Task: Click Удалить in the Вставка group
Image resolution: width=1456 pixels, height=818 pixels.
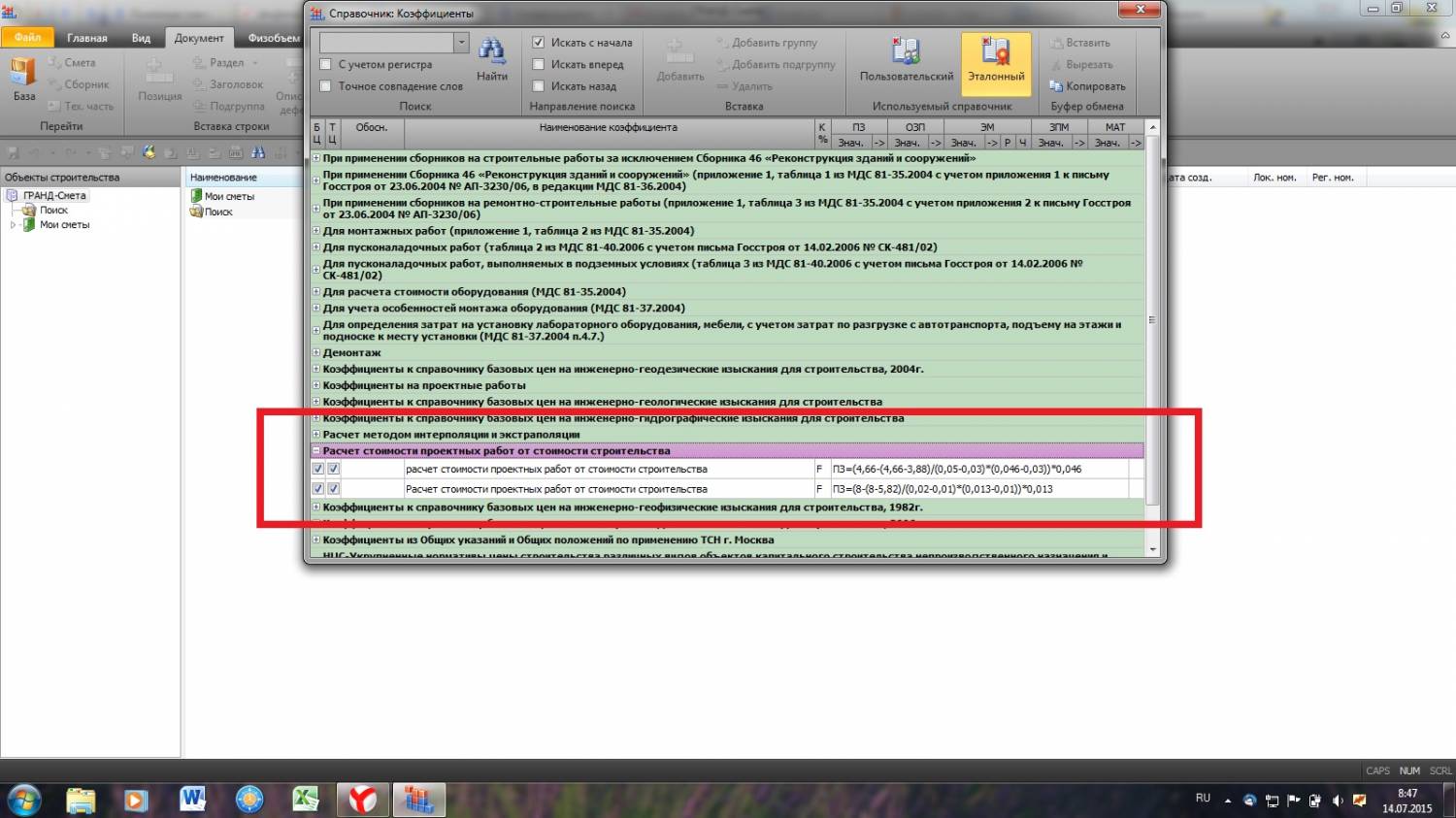Action: point(745,86)
